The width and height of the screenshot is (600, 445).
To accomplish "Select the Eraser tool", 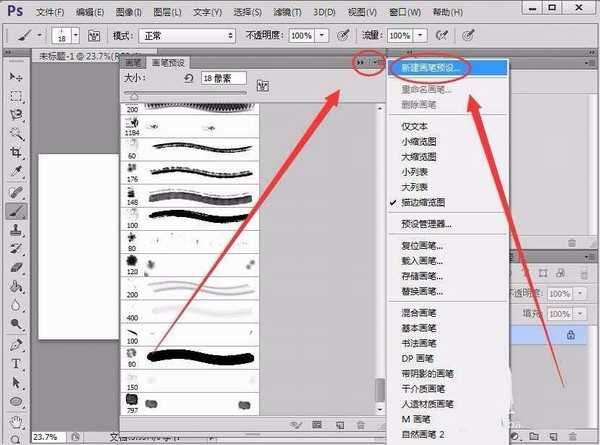I will [x=16, y=267].
